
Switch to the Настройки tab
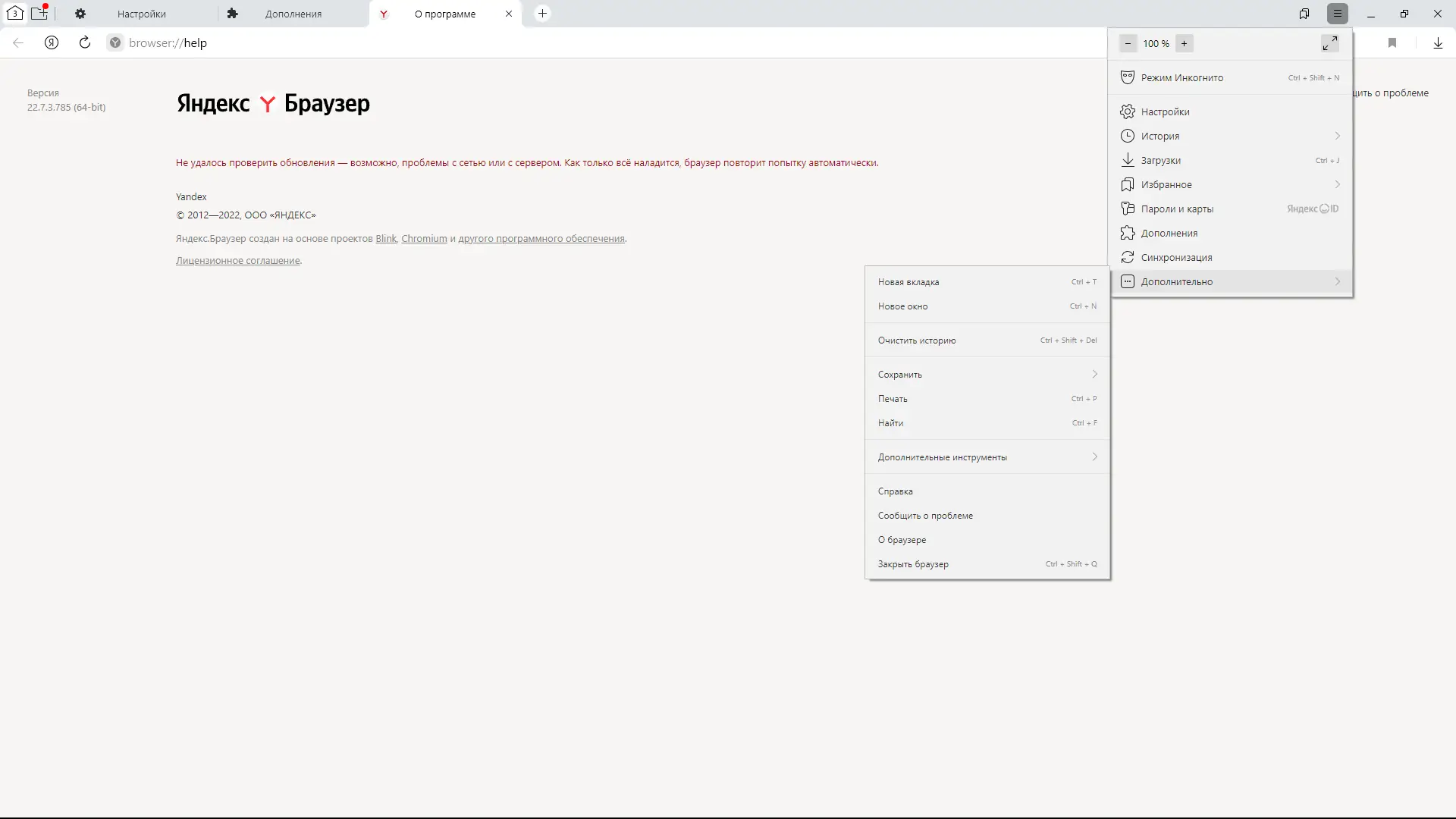click(x=141, y=14)
